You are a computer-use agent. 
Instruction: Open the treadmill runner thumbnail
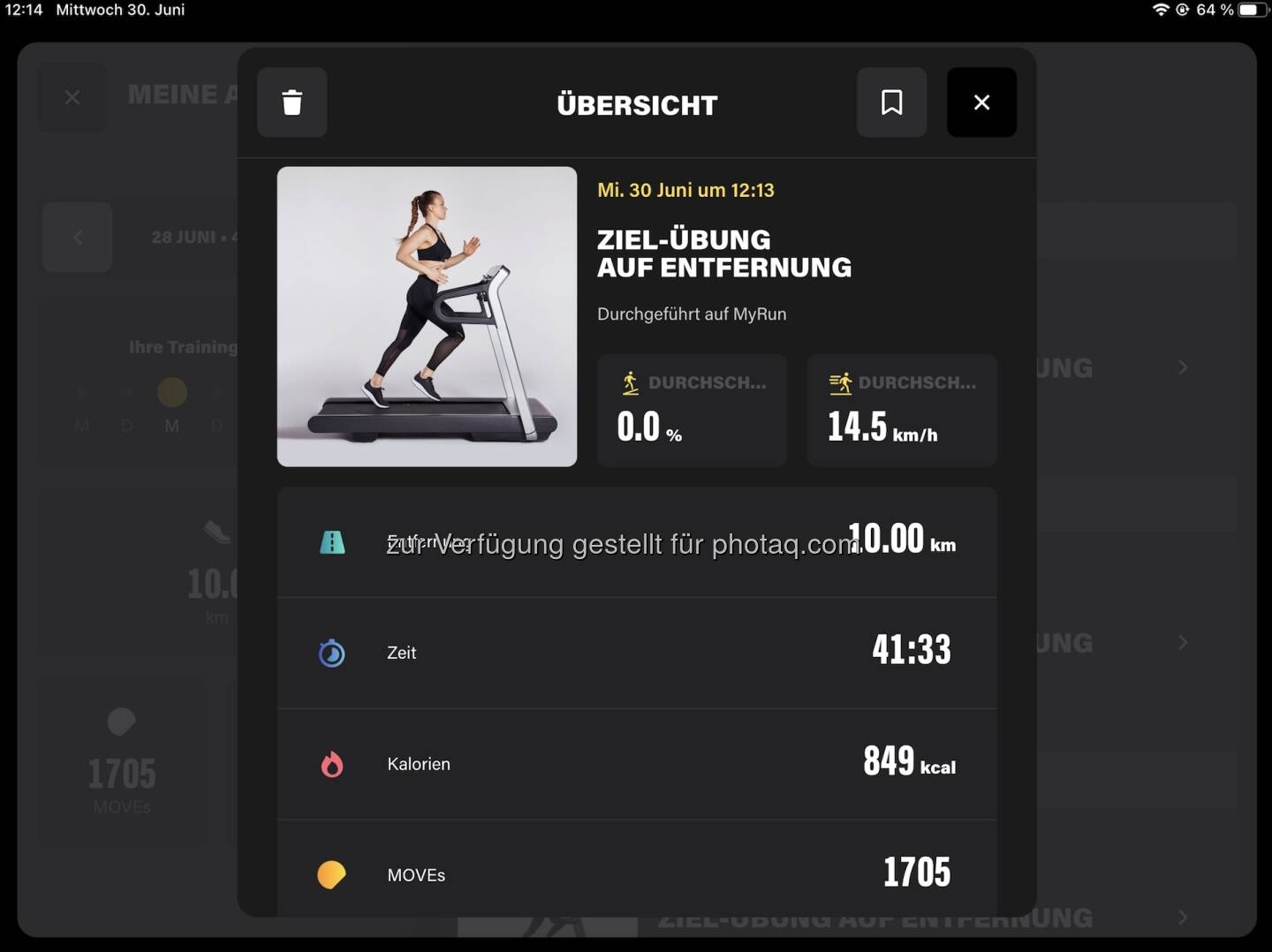coord(427,316)
